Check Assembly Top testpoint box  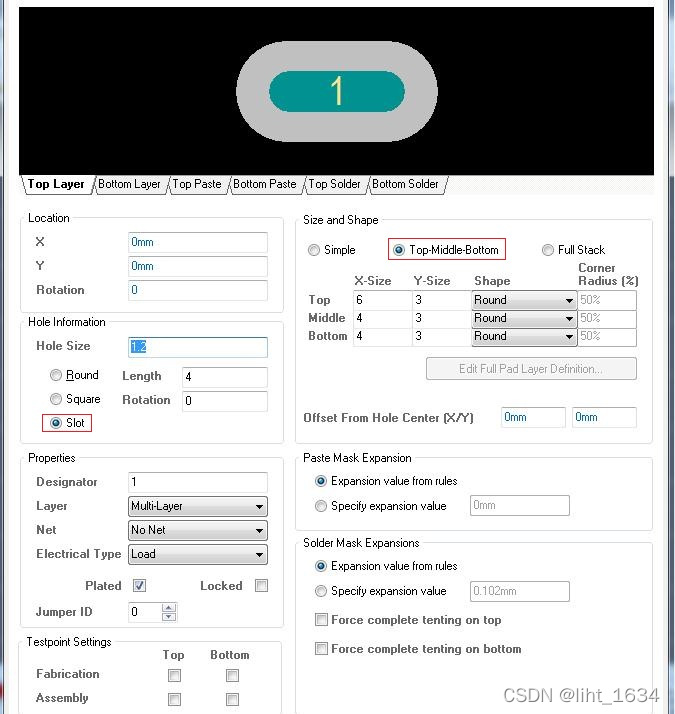(x=174, y=699)
